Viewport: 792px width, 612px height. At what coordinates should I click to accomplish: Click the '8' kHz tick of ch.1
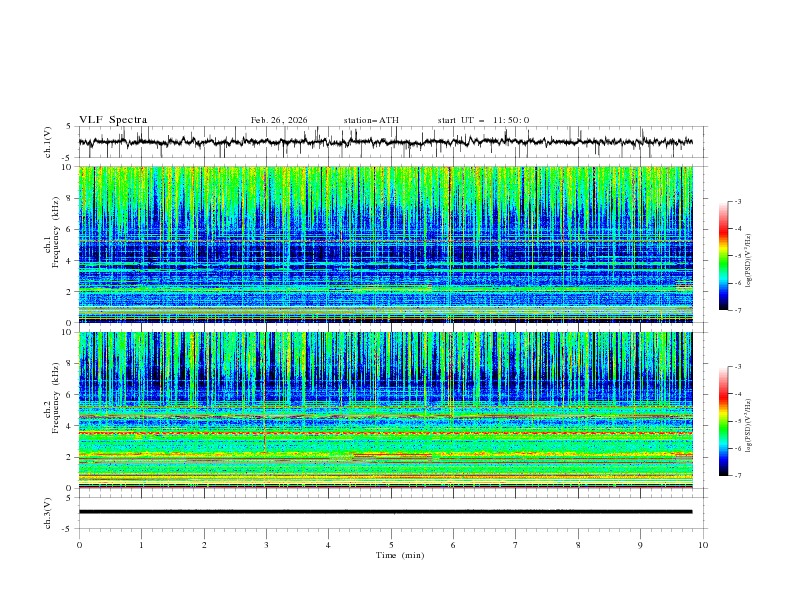(70, 198)
